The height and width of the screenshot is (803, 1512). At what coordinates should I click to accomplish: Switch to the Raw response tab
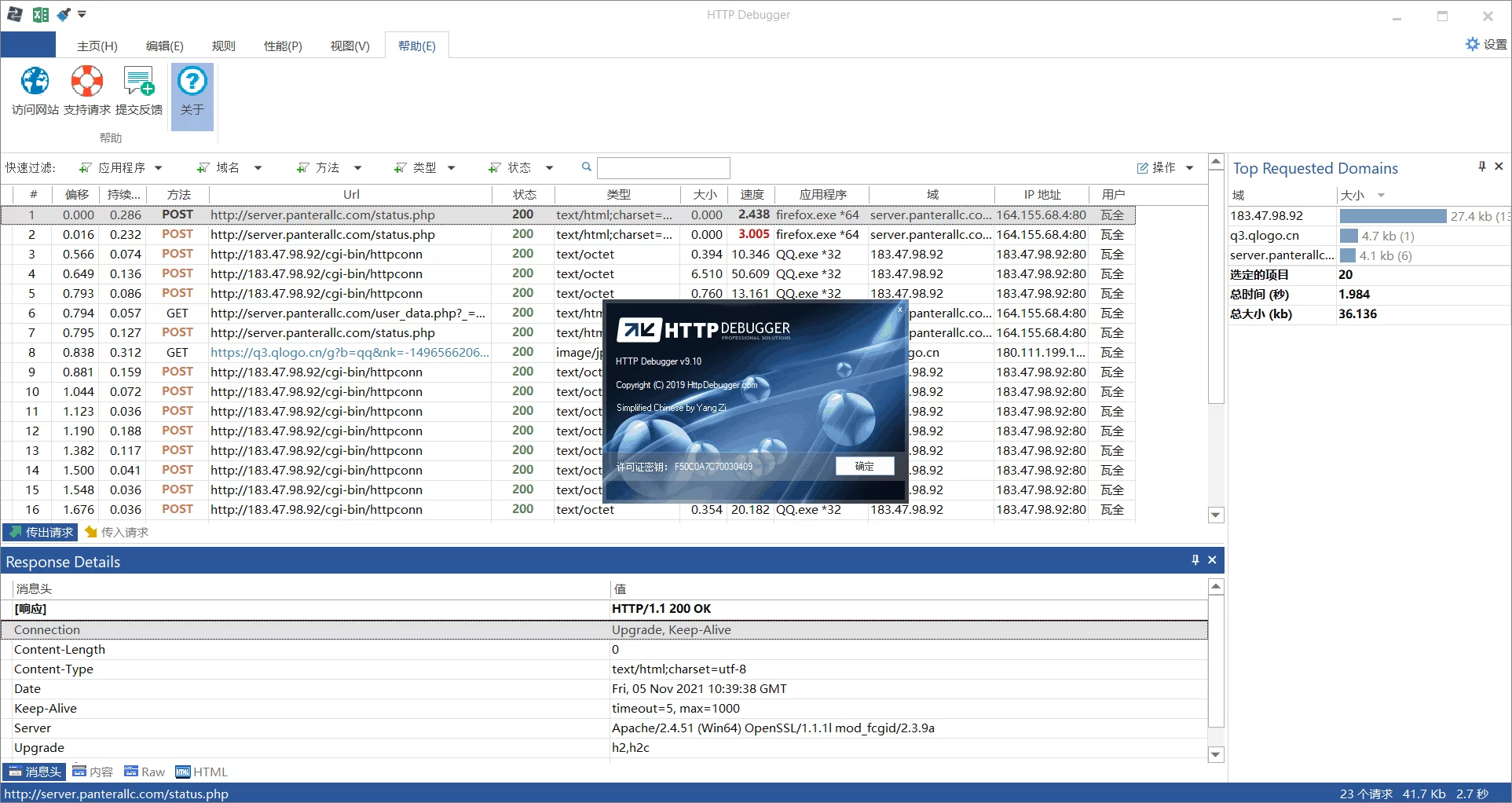[x=145, y=772]
